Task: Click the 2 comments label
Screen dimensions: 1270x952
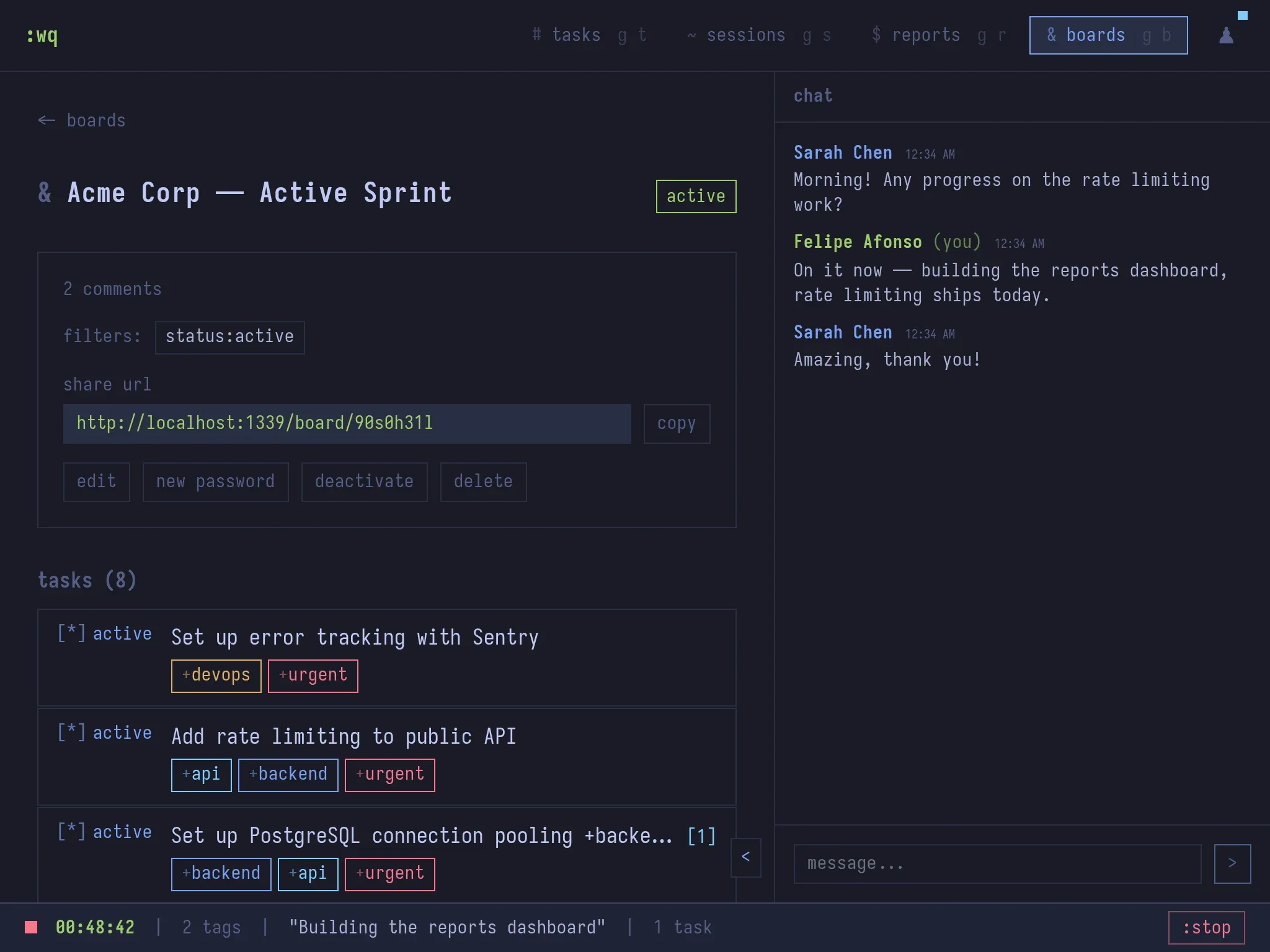Action: tap(112, 289)
